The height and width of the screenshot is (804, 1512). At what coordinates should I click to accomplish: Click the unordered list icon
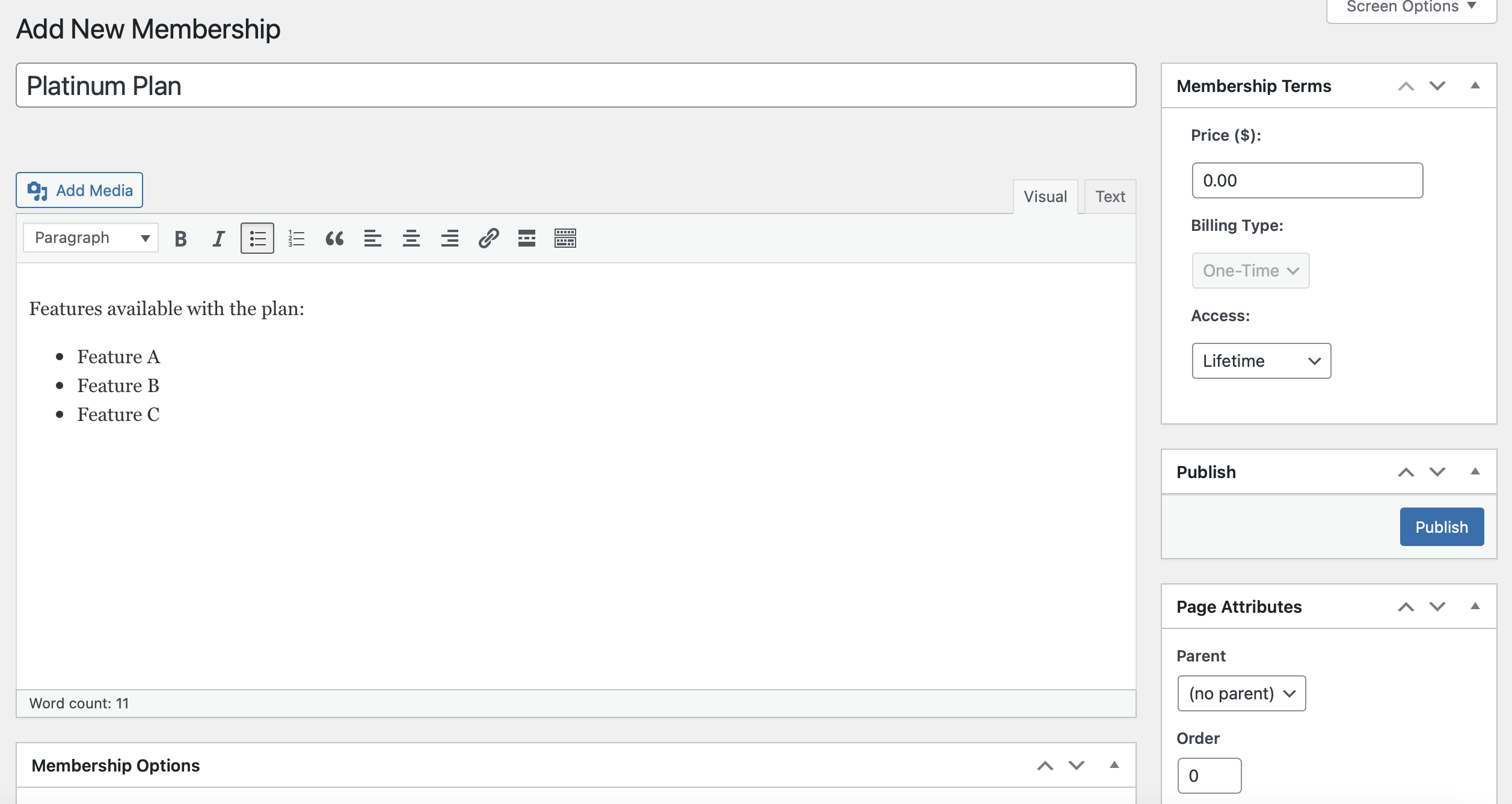[x=258, y=238]
